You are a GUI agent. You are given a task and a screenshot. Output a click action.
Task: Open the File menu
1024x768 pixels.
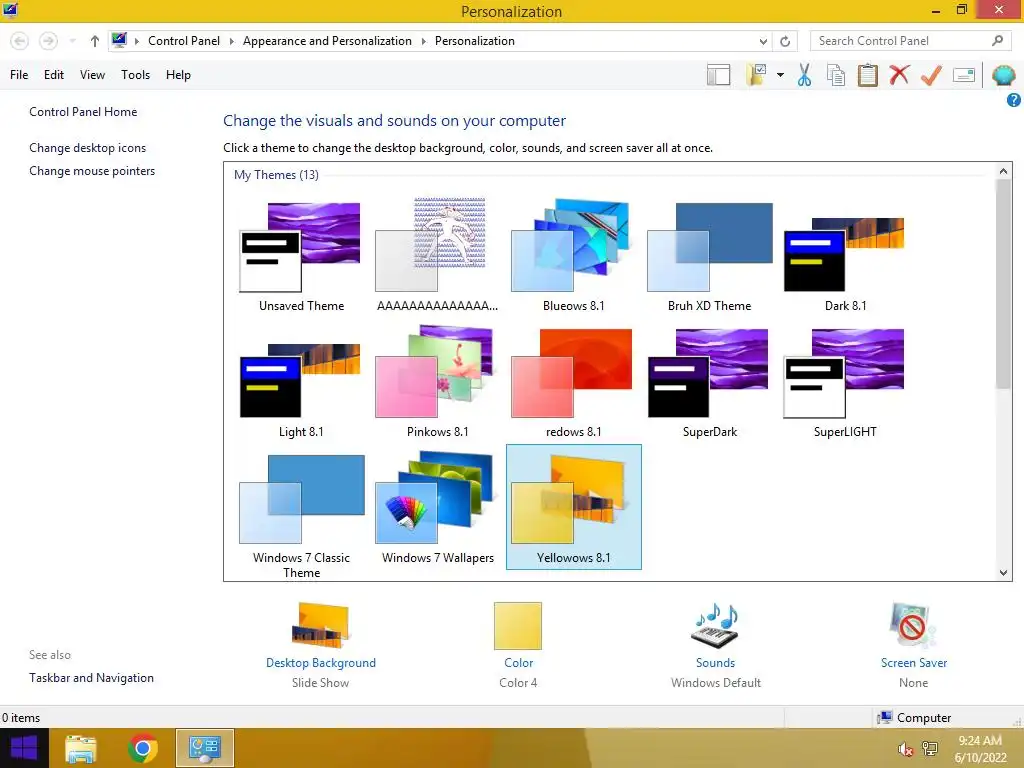click(19, 75)
